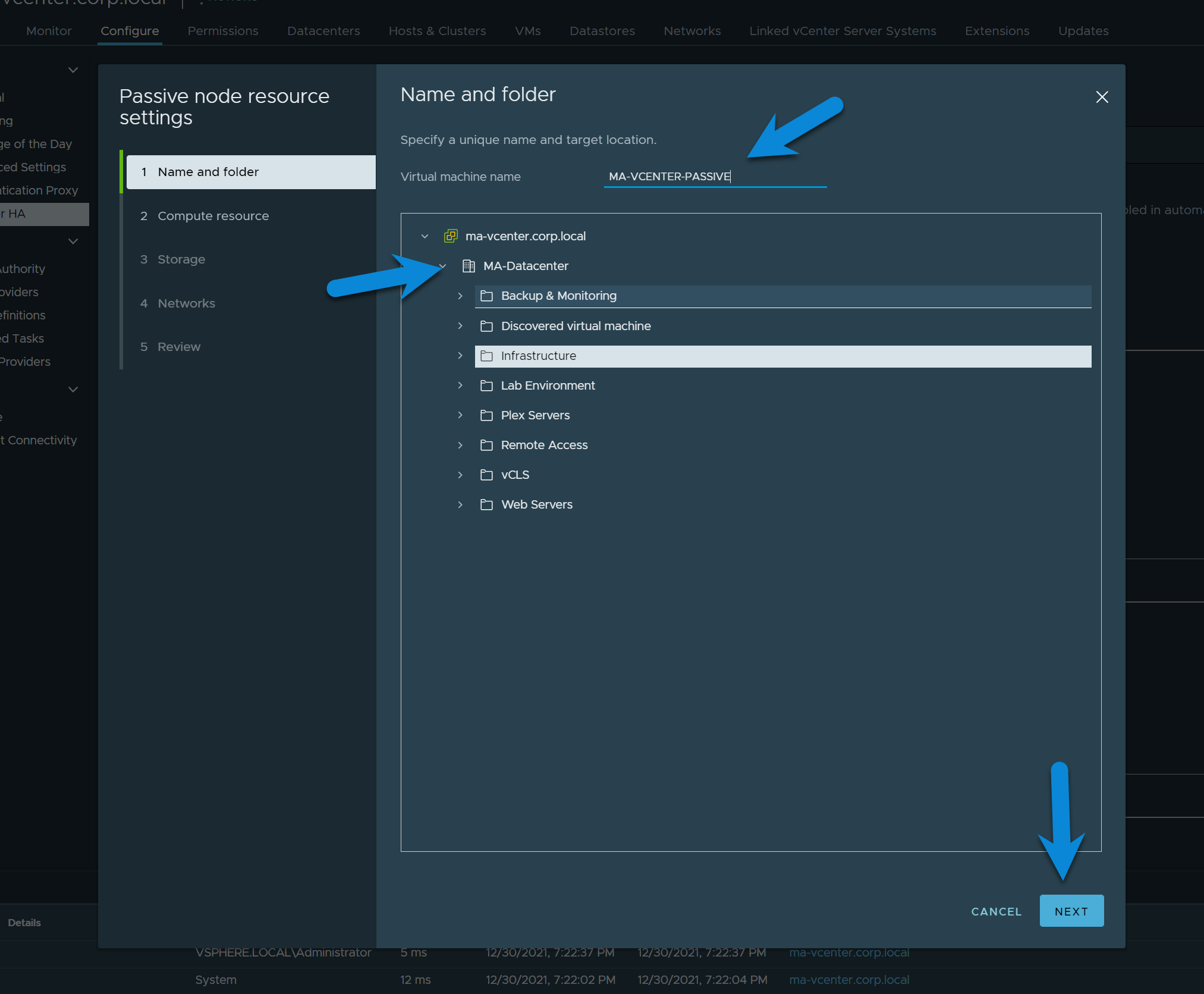Viewport: 1204px width, 994px height.
Task: Click the Virtual machine name field
Action: point(715,177)
